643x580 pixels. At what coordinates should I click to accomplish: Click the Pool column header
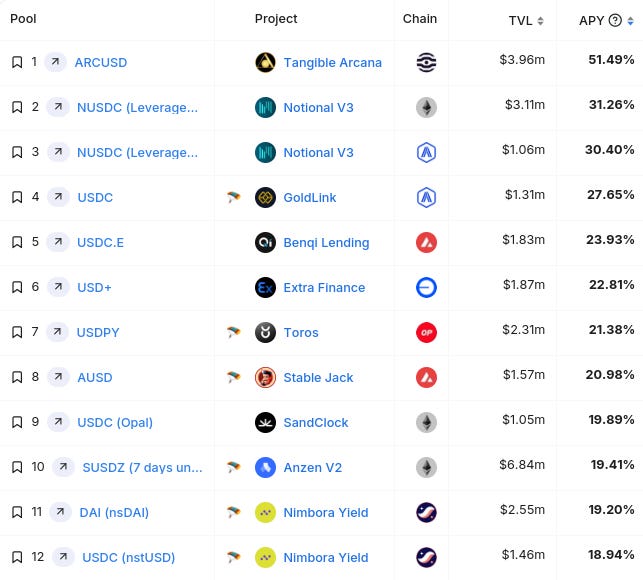[23, 18]
